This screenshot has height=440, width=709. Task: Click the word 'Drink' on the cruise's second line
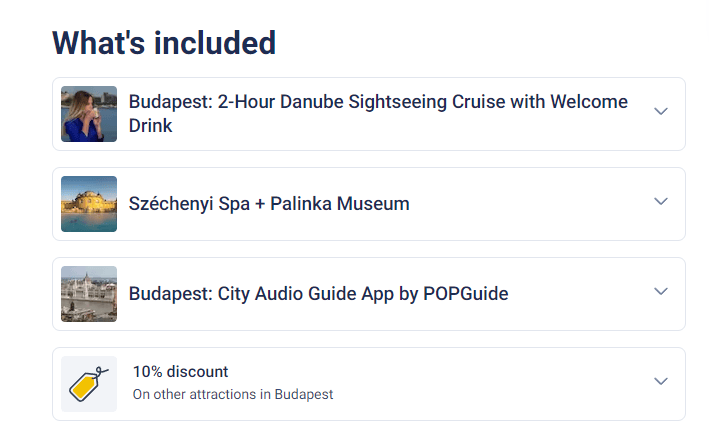pos(151,125)
